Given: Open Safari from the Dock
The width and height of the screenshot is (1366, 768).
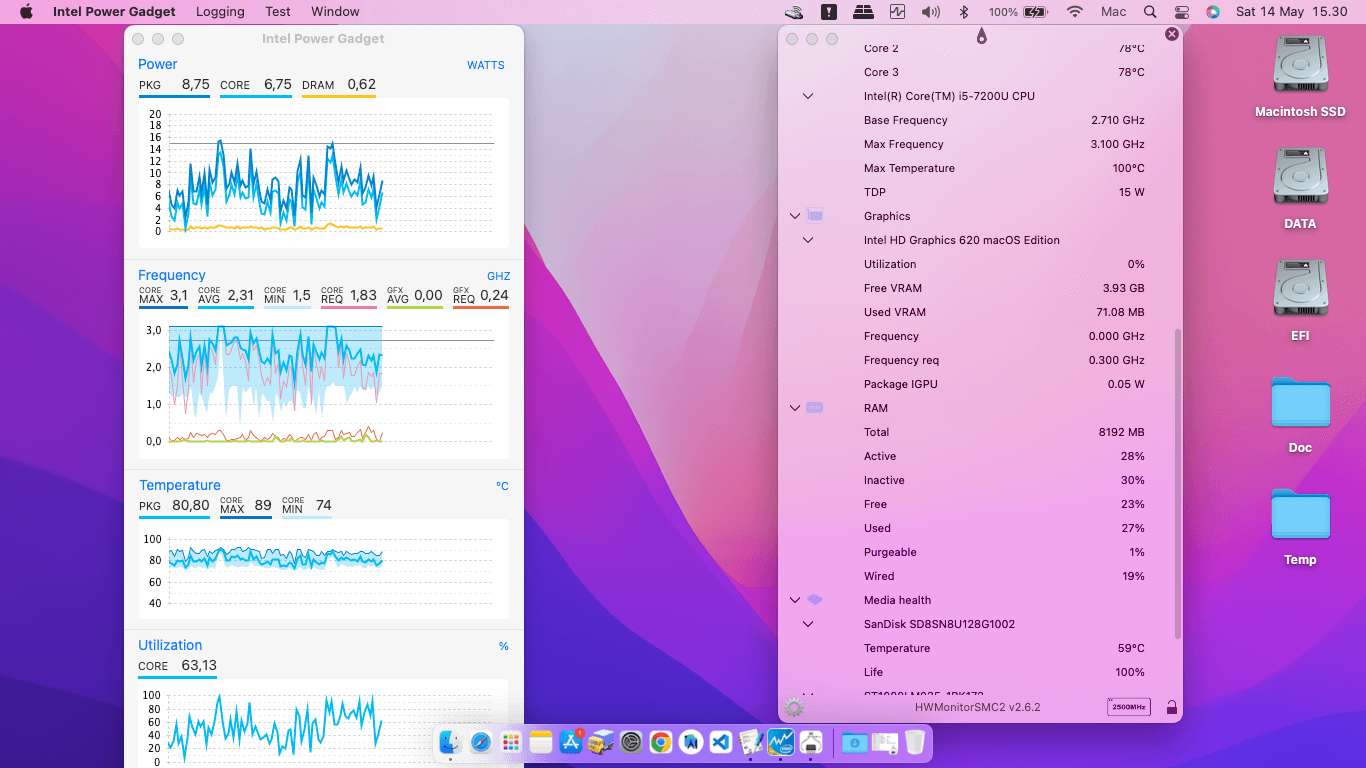Looking at the screenshot, I should 481,742.
